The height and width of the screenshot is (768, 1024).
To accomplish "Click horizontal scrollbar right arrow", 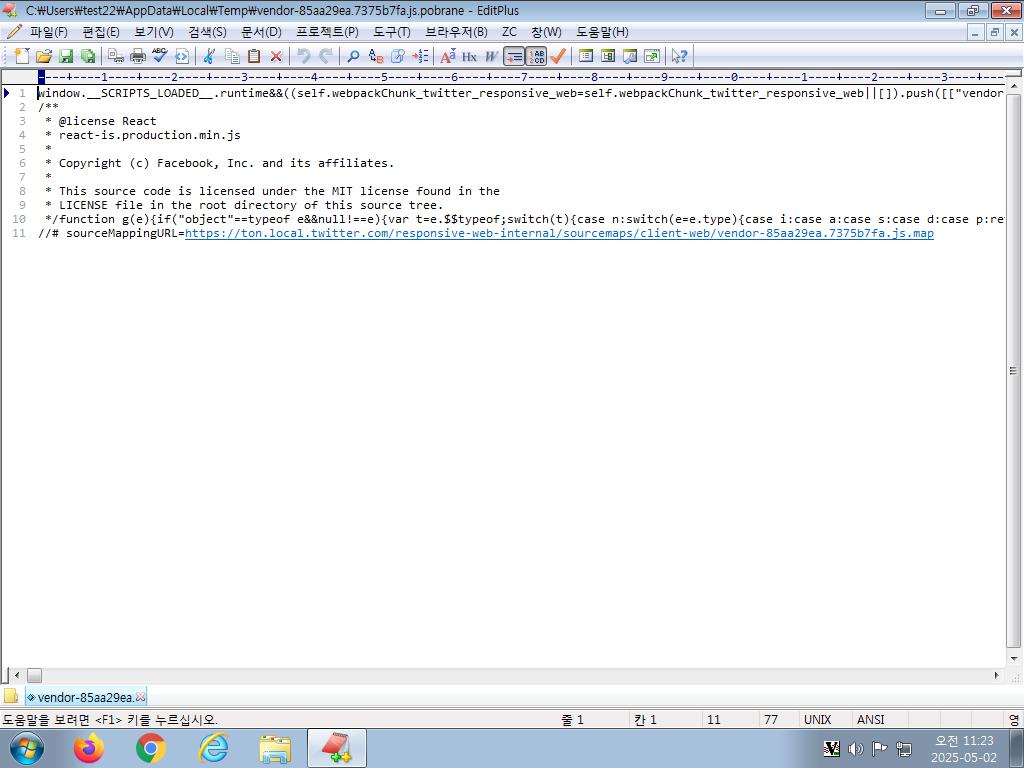I will point(997,675).
